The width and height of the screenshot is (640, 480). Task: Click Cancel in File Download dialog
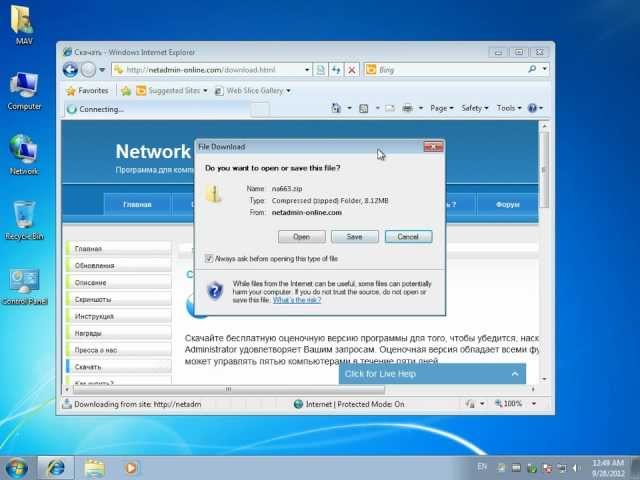tap(408, 237)
